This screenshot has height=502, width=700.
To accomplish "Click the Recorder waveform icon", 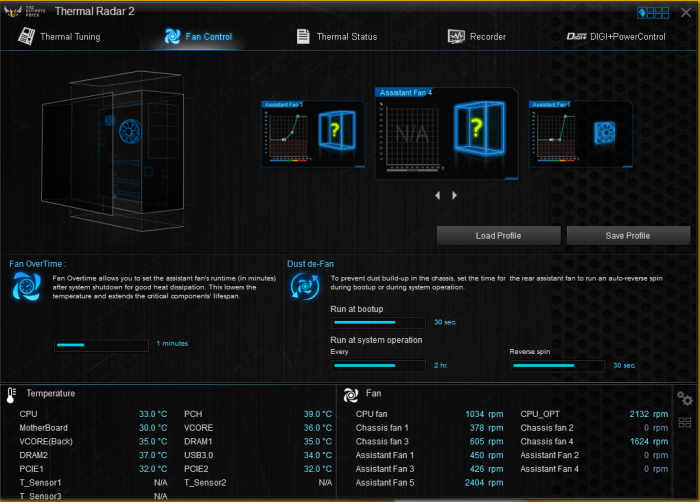I will 456,37.
